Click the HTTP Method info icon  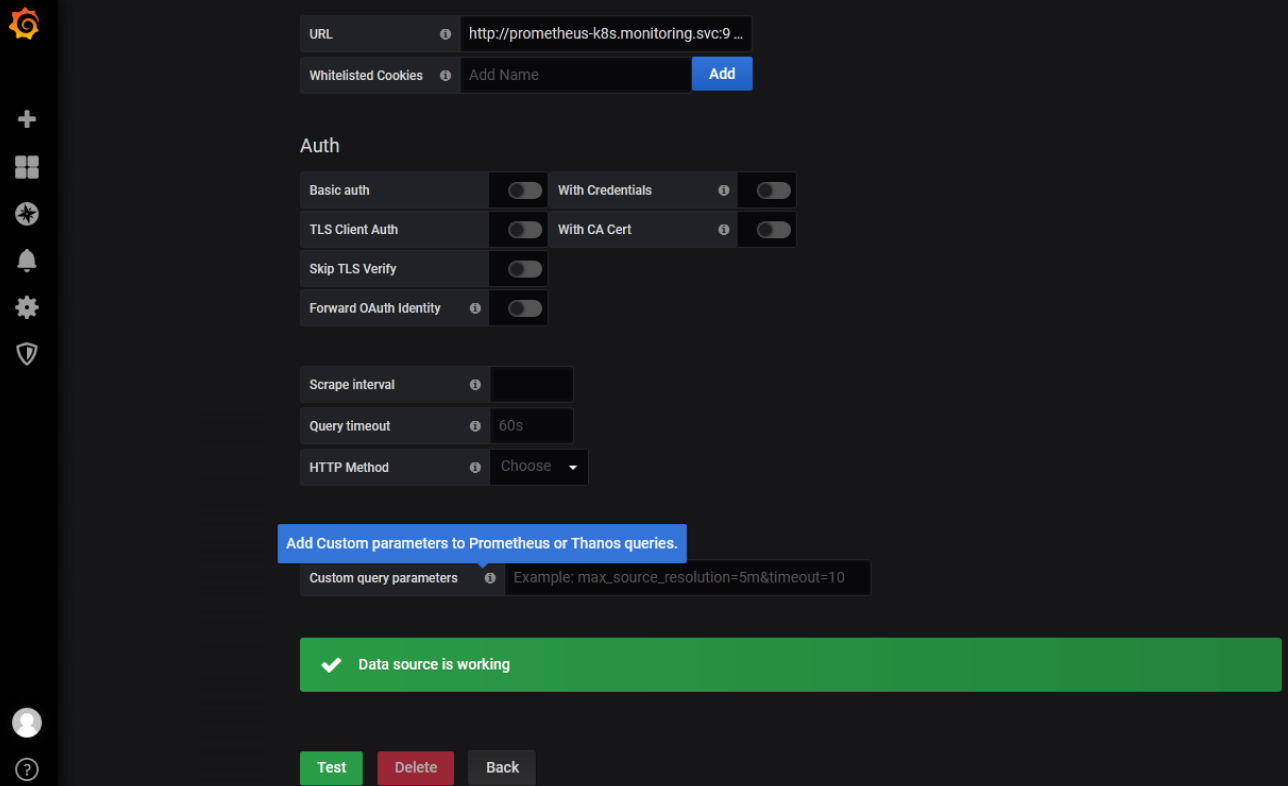point(475,467)
